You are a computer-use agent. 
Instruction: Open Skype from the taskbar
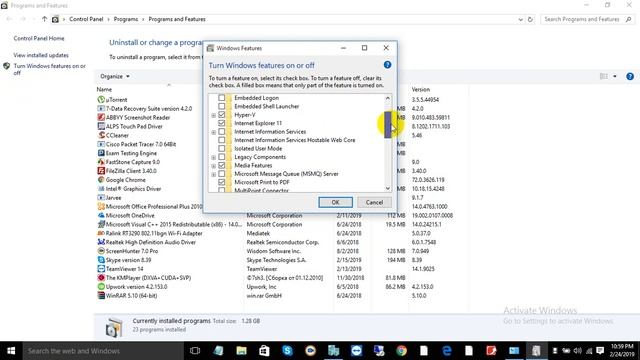(x=287, y=351)
